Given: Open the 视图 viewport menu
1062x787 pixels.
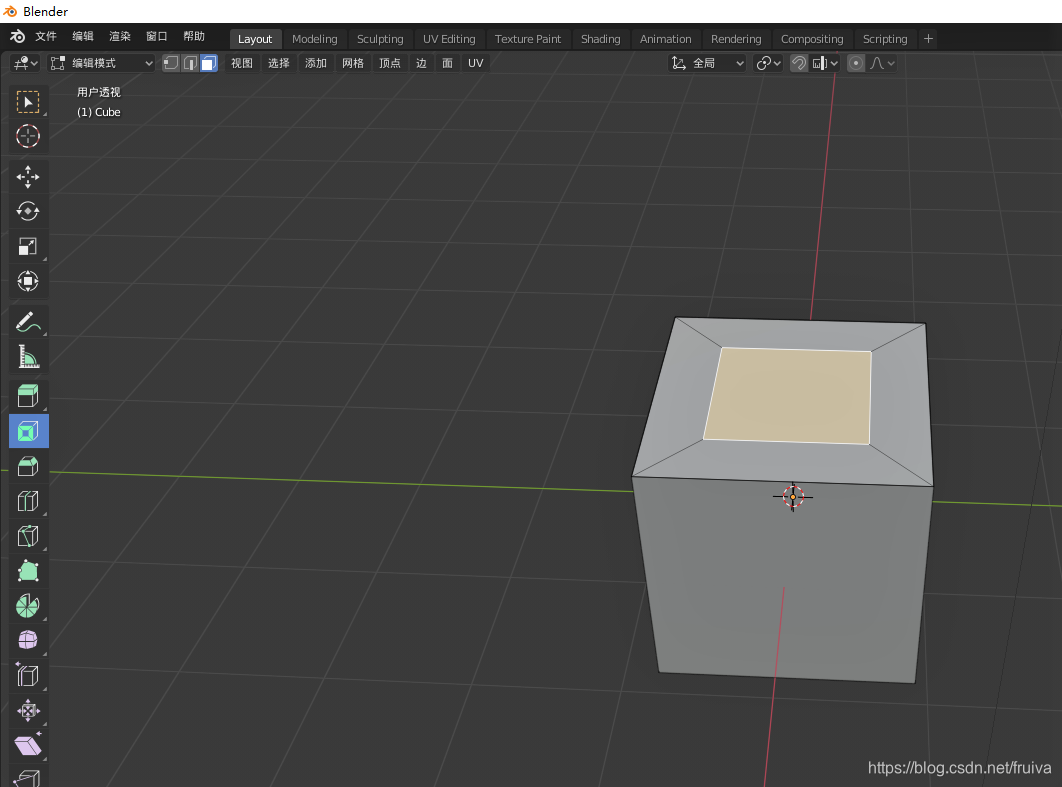Looking at the screenshot, I should pyautogui.click(x=242, y=63).
